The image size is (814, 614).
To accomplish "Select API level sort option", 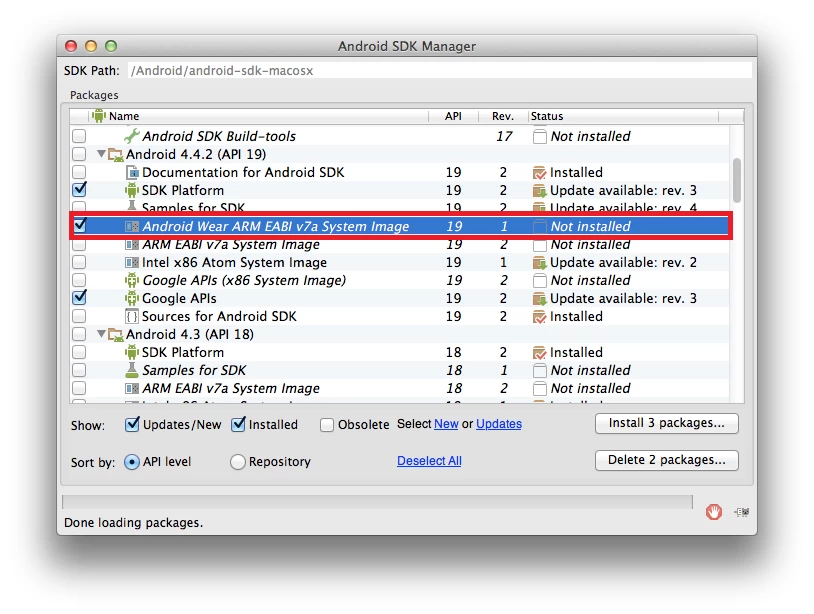I will click(x=132, y=461).
